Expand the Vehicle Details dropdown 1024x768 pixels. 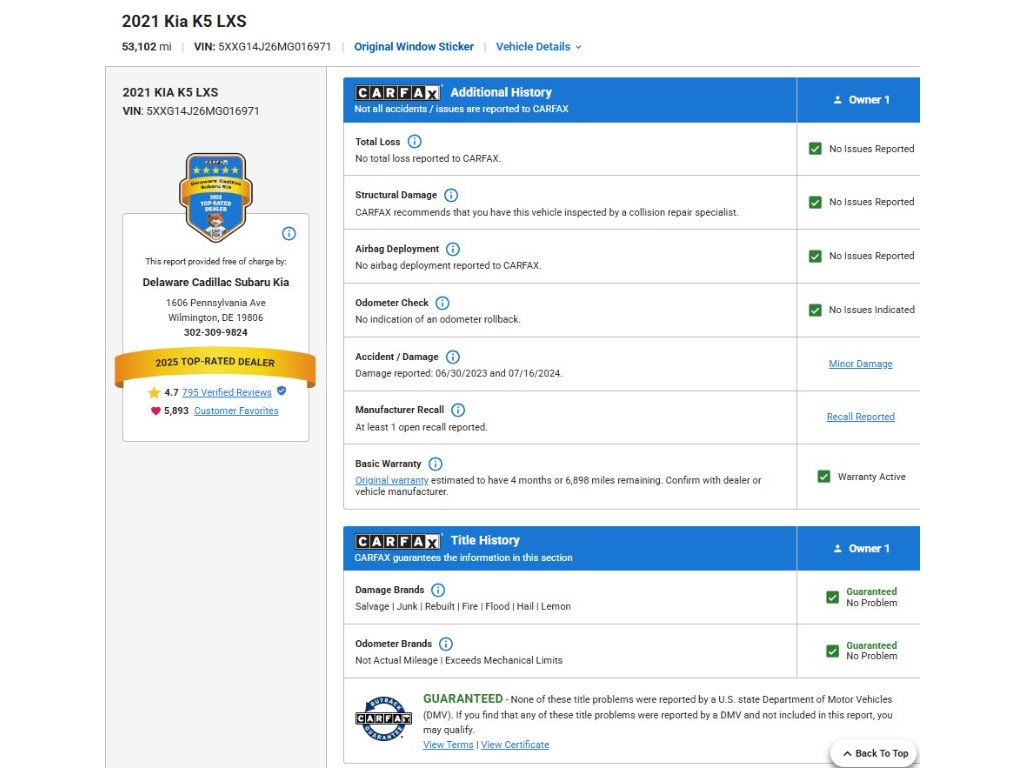coord(539,46)
